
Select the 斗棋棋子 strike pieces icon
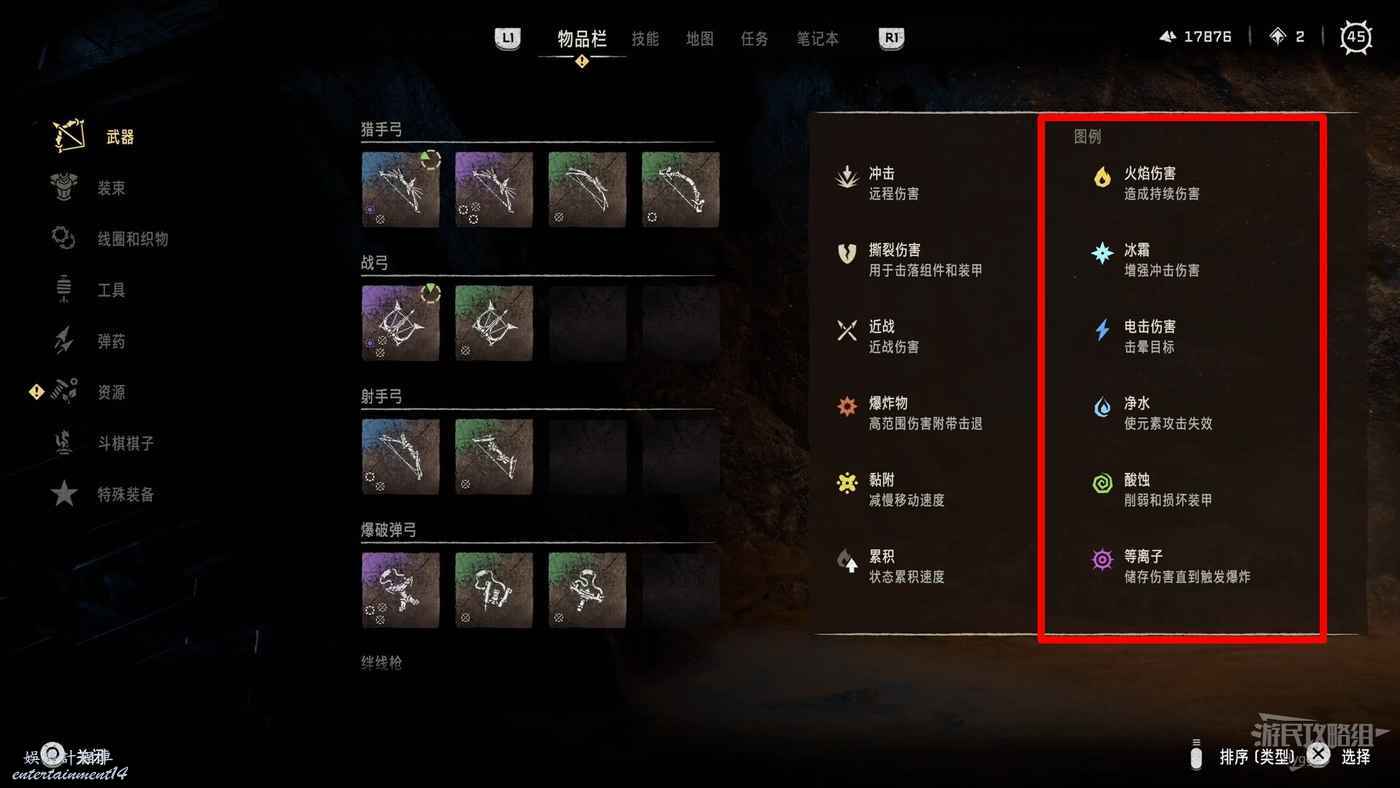coord(63,443)
